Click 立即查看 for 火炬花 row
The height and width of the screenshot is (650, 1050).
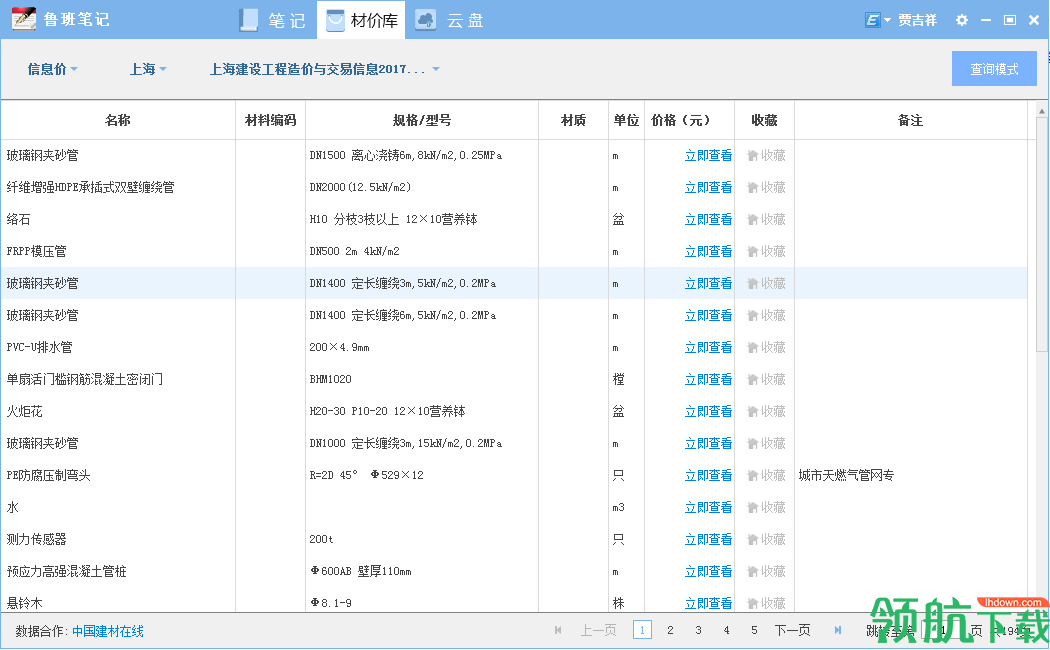708,412
